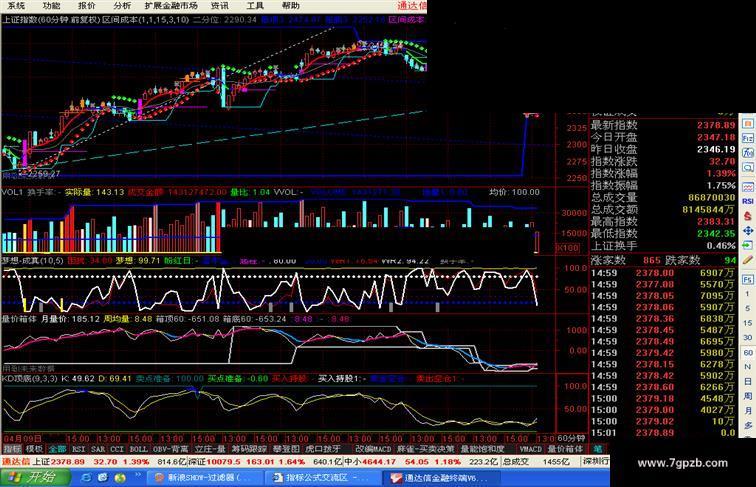This screenshot has width=756, height=487.
Task: Switch to 30-minute period in sidebar
Action: (x=748, y=338)
